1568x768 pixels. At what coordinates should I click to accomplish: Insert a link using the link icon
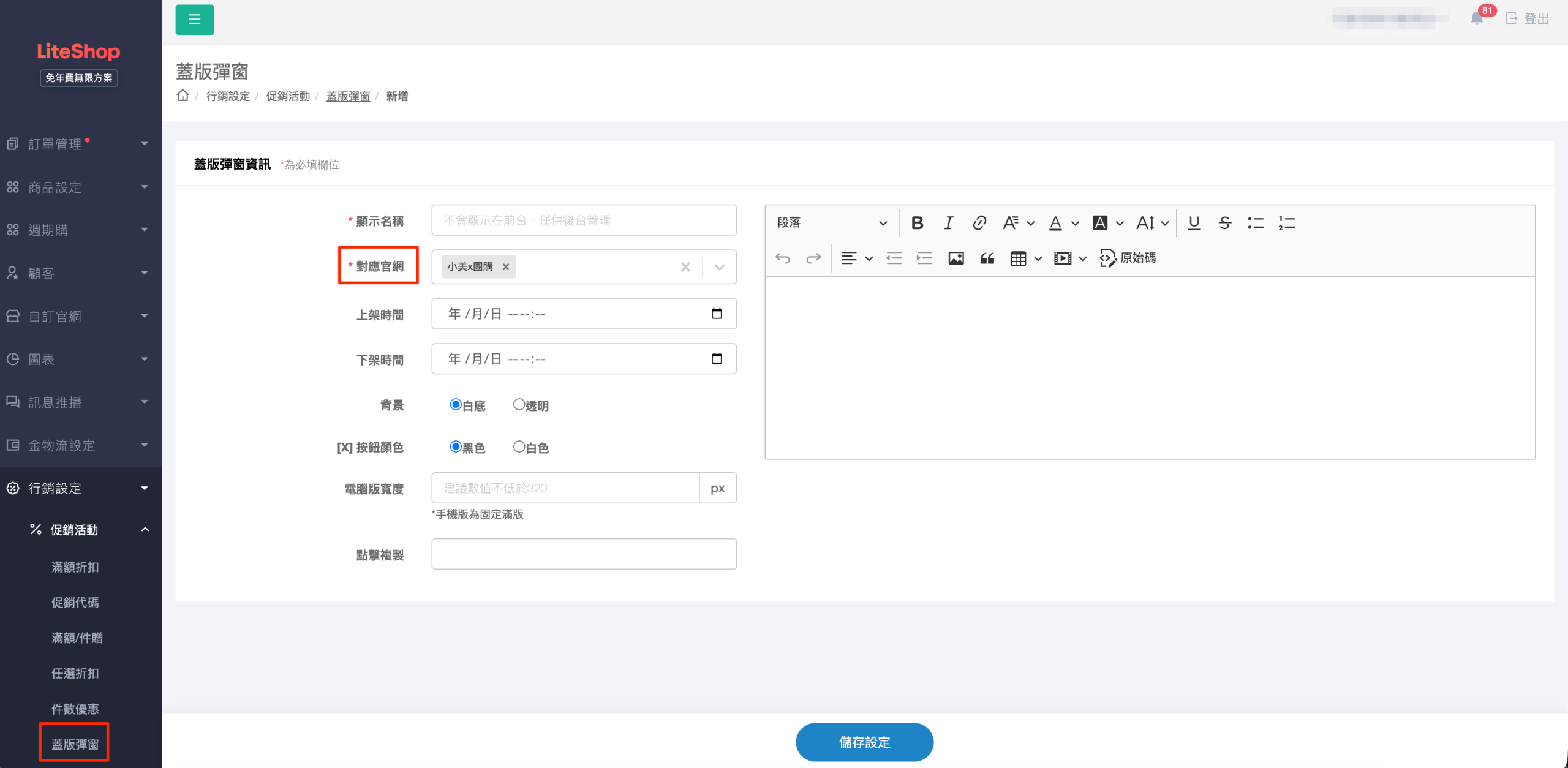tap(979, 223)
